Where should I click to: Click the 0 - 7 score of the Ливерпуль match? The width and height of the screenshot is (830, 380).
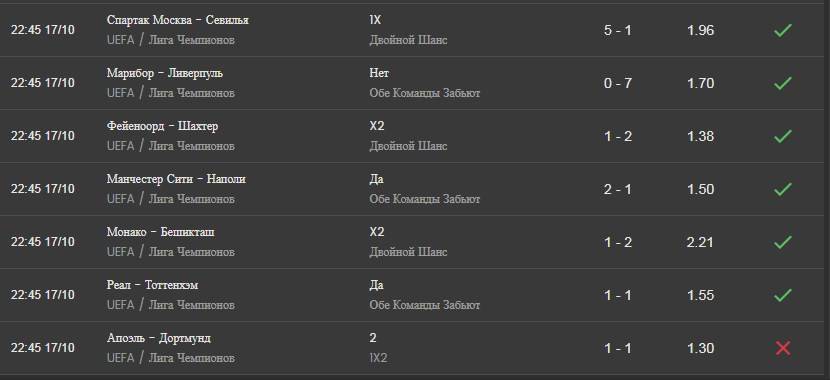618,83
